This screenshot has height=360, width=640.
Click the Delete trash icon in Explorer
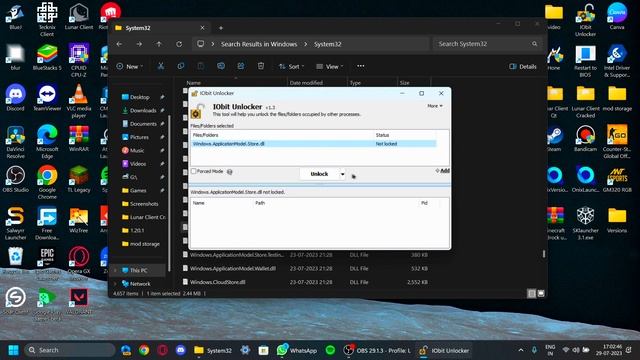(261, 66)
